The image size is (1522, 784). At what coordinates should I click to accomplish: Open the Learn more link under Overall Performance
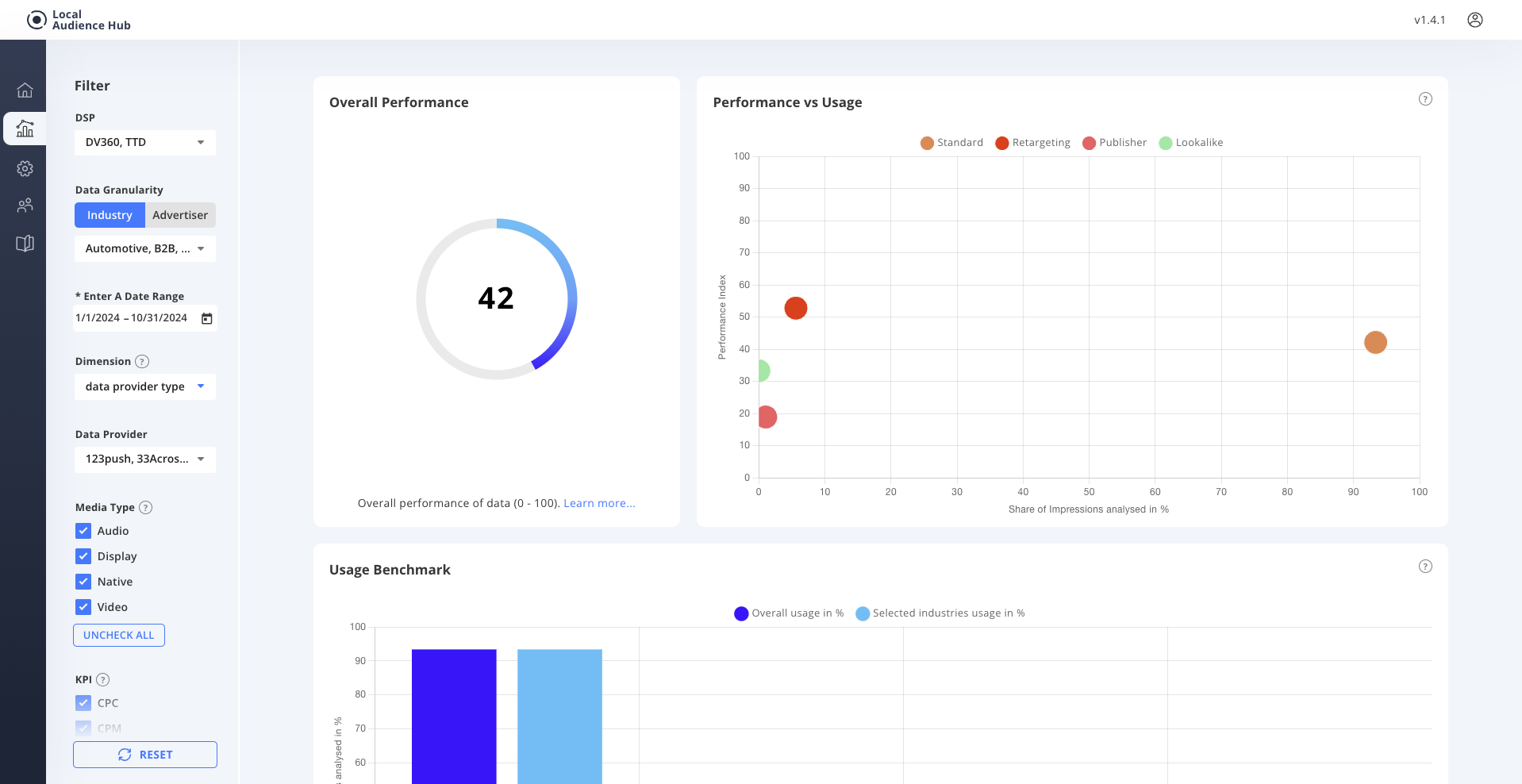point(599,502)
